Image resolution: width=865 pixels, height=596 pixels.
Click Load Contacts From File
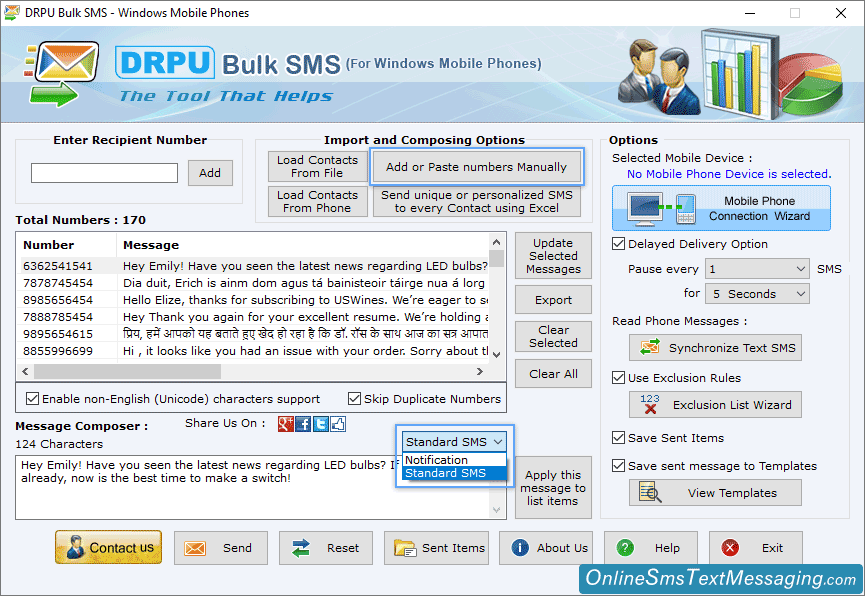click(317, 167)
